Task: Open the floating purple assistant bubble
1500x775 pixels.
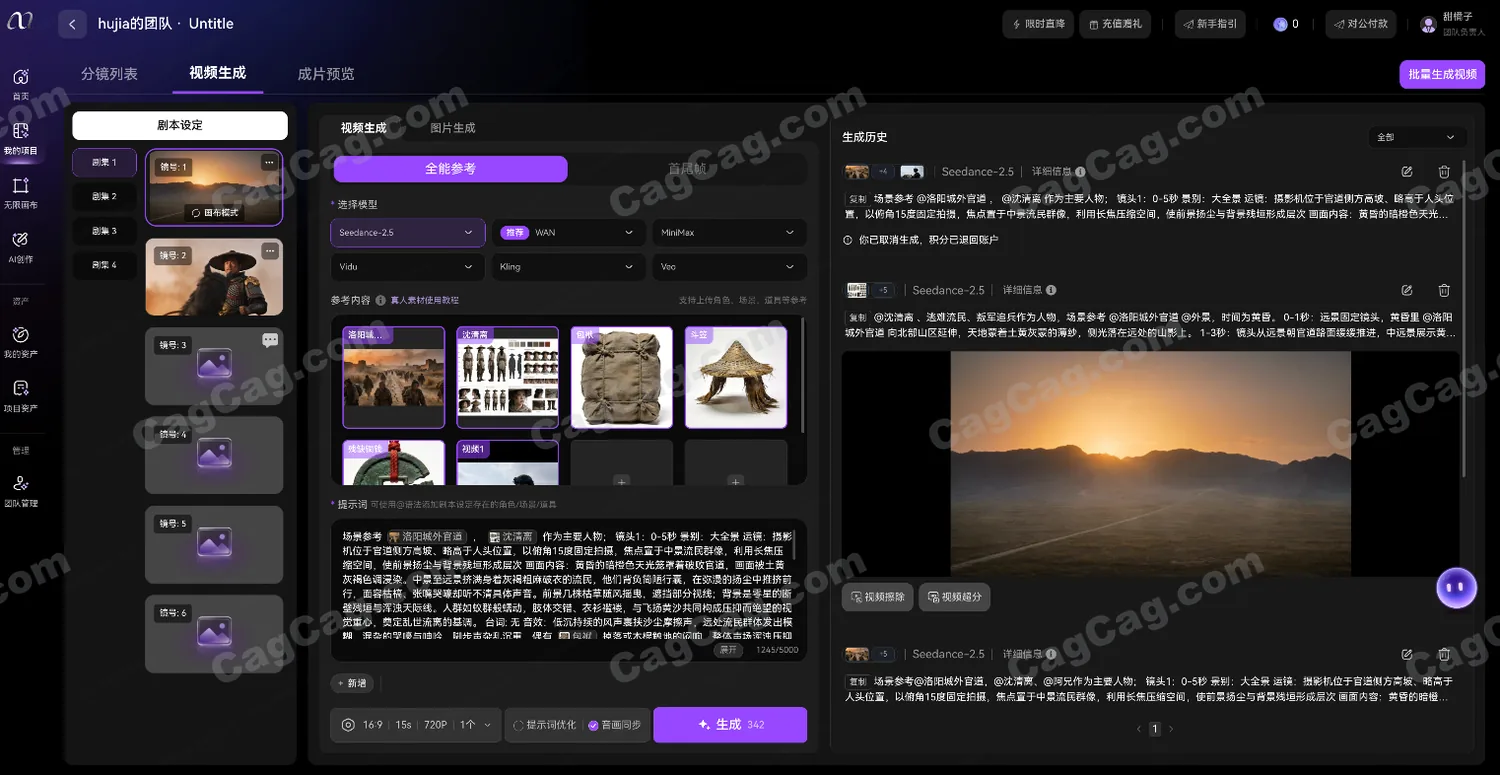Action: click(1457, 588)
